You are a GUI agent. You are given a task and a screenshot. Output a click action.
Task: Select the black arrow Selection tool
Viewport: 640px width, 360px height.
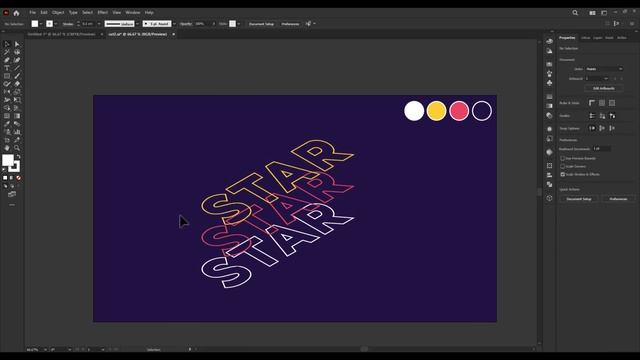[7, 44]
